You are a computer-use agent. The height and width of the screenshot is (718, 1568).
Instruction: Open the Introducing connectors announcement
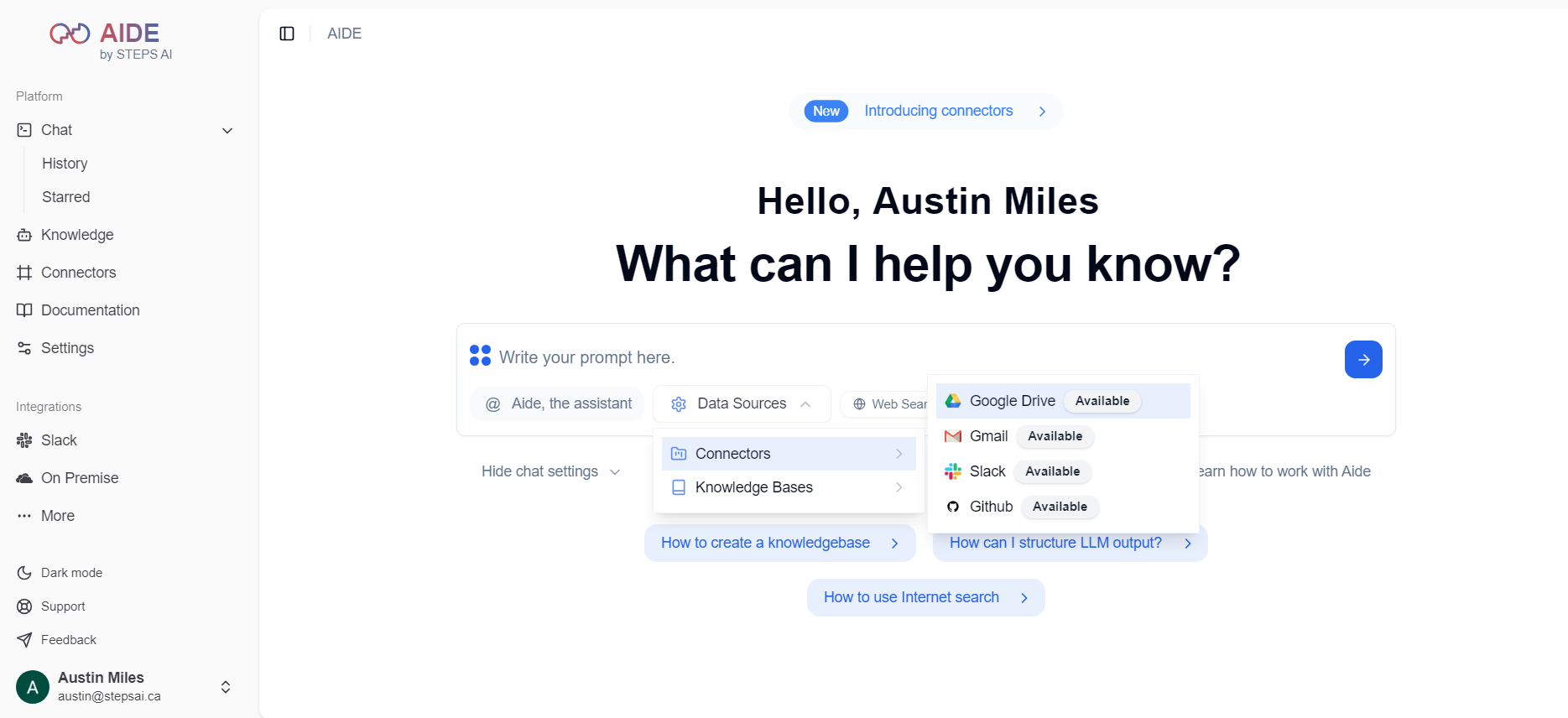point(926,112)
